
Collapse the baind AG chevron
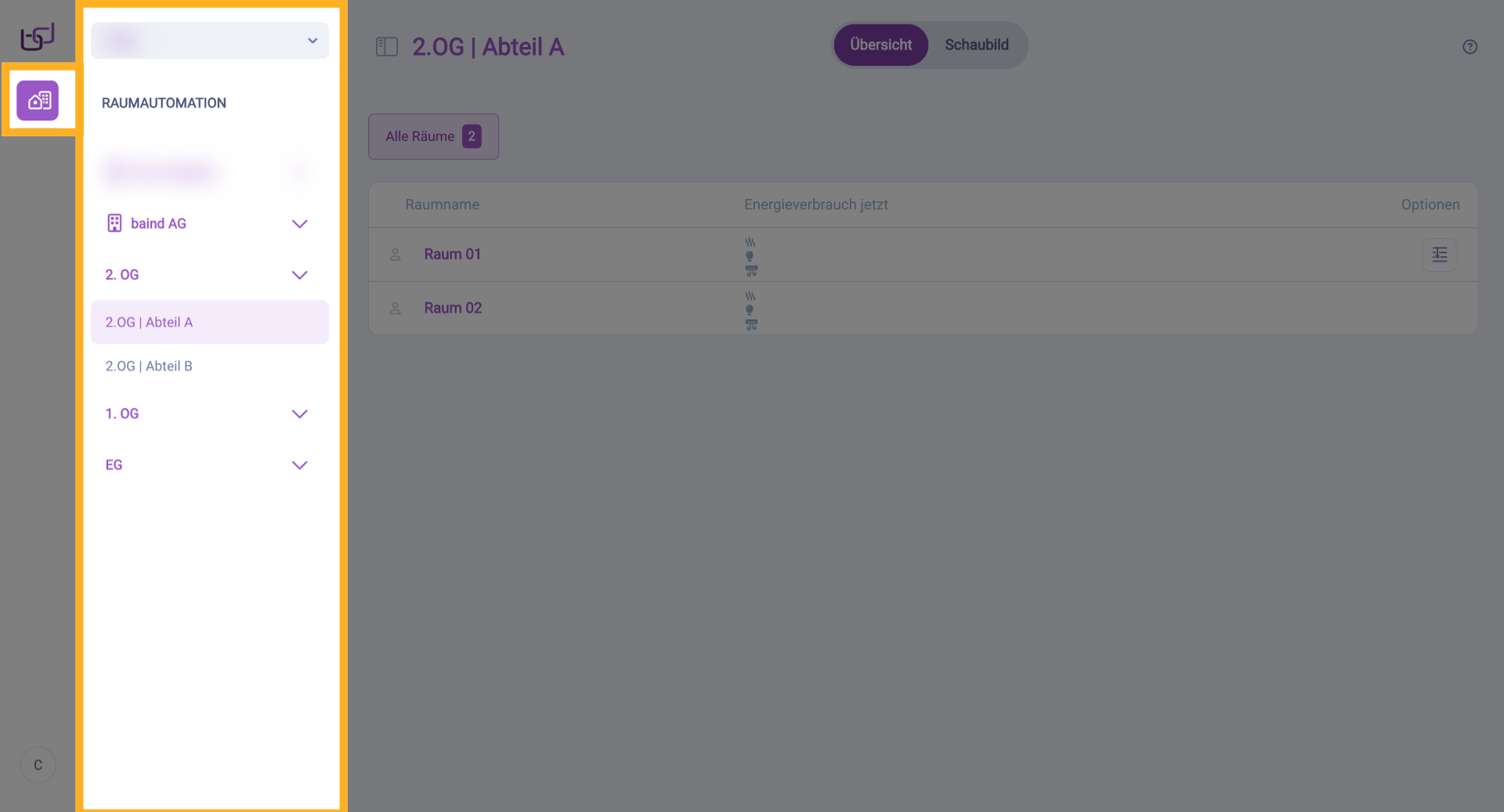click(299, 224)
